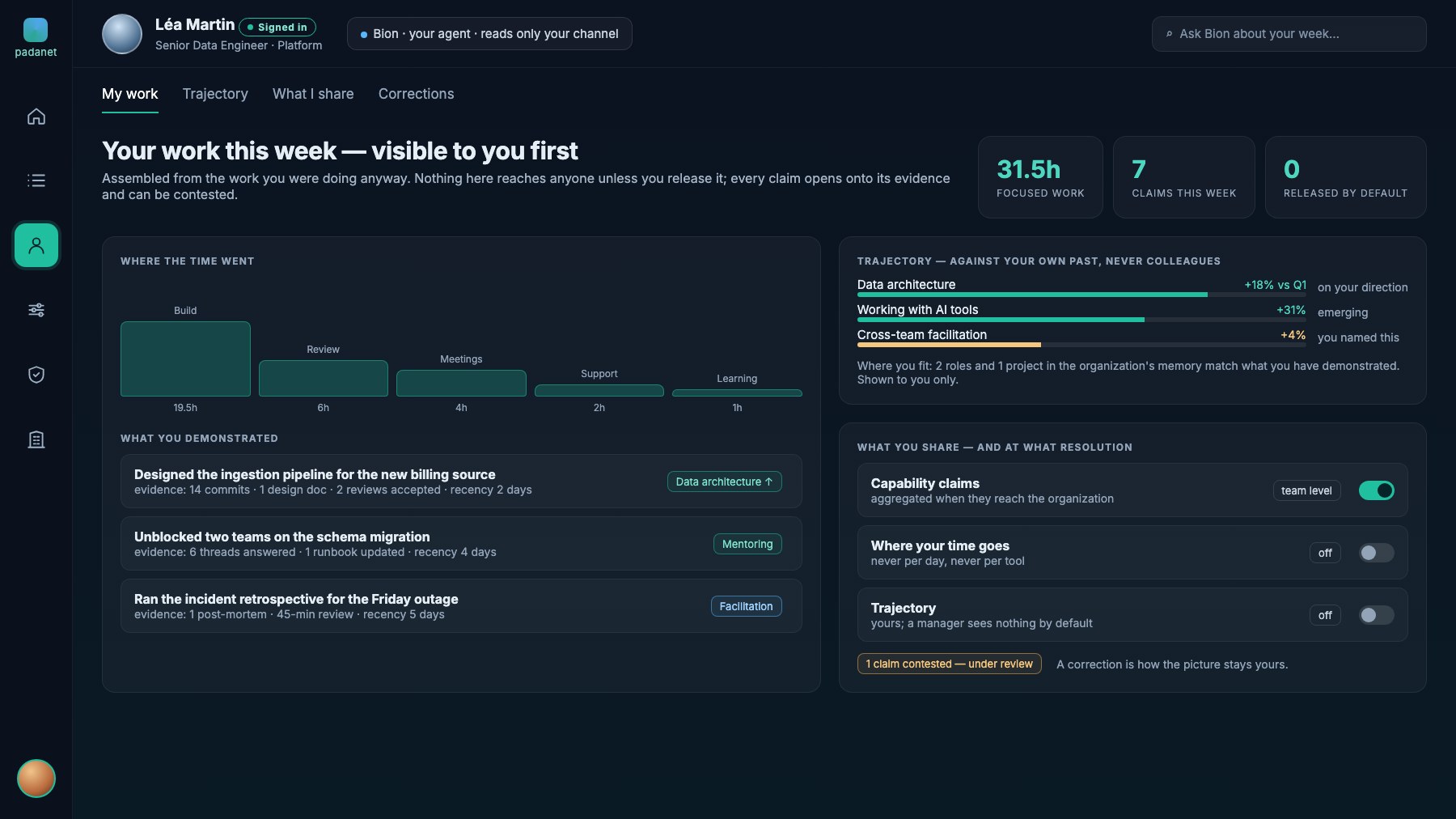Click 1 claim contested under review badge
This screenshot has width=1456, height=819.
pyautogui.click(x=949, y=664)
